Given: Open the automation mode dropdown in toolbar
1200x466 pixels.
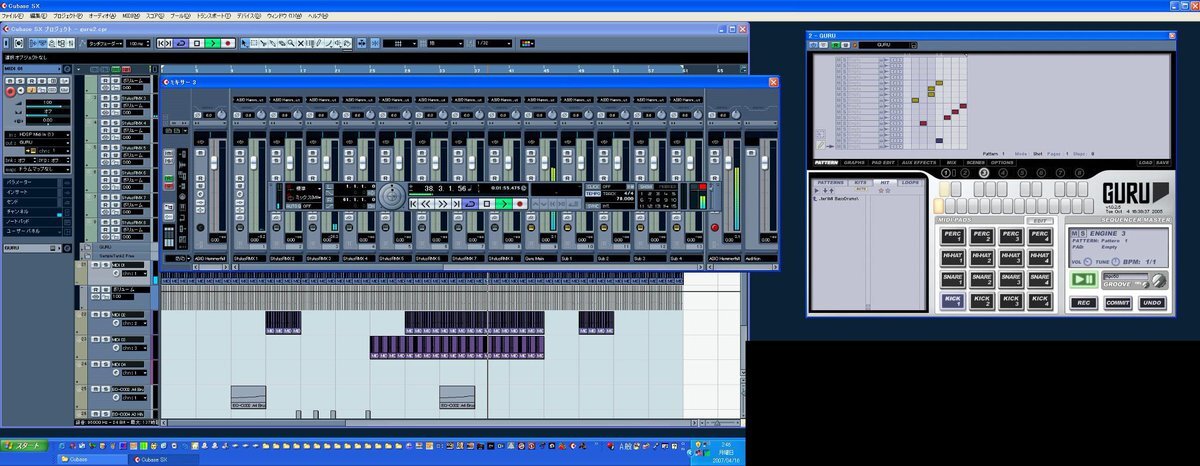Looking at the screenshot, I should (x=105, y=43).
